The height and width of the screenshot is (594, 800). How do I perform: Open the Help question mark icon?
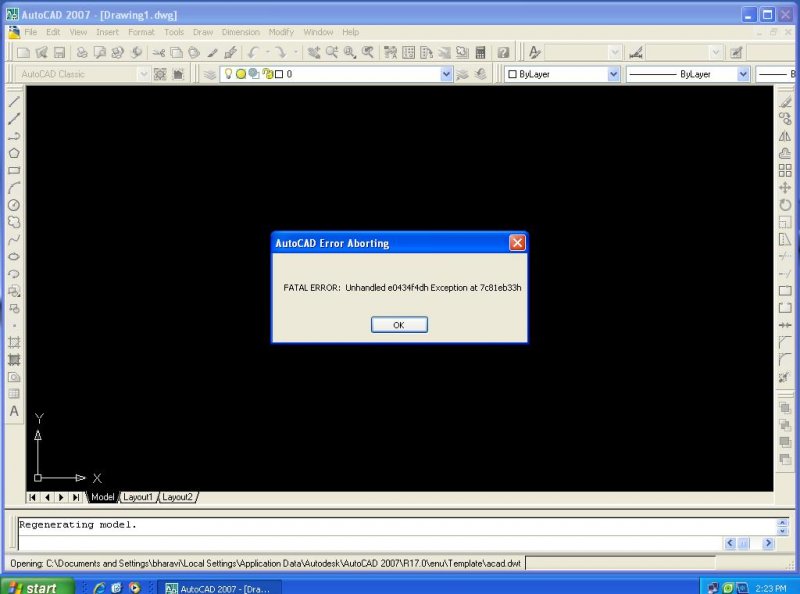click(x=503, y=52)
